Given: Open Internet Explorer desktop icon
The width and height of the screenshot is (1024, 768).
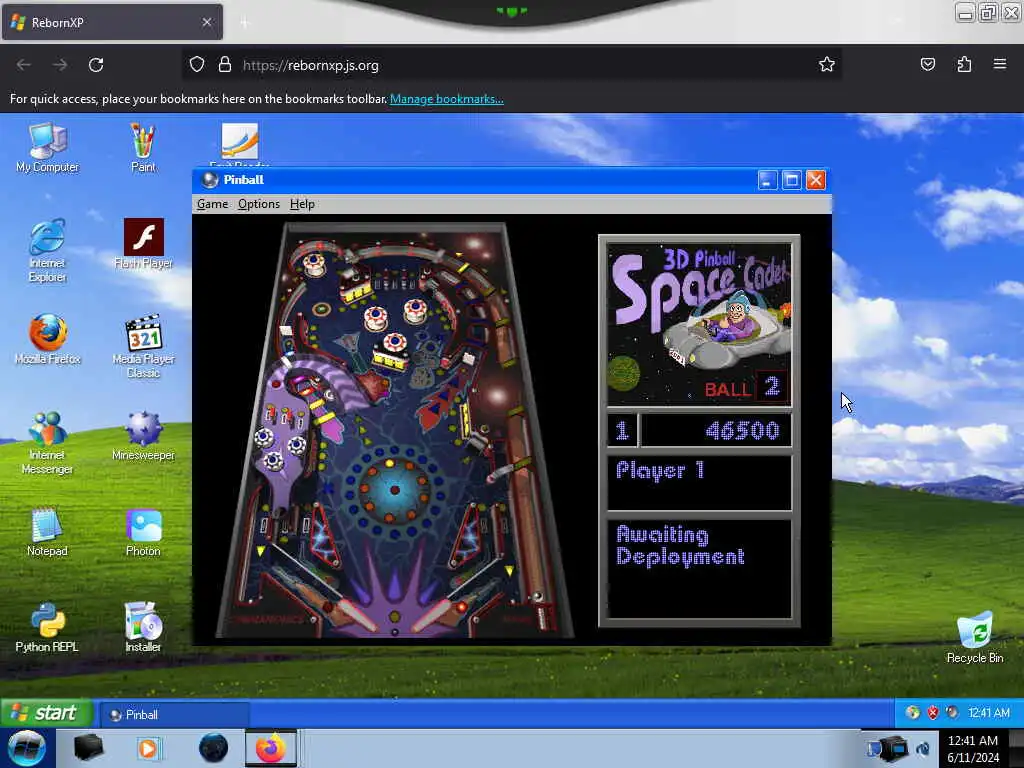Looking at the screenshot, I should click(x=47, y=250).
